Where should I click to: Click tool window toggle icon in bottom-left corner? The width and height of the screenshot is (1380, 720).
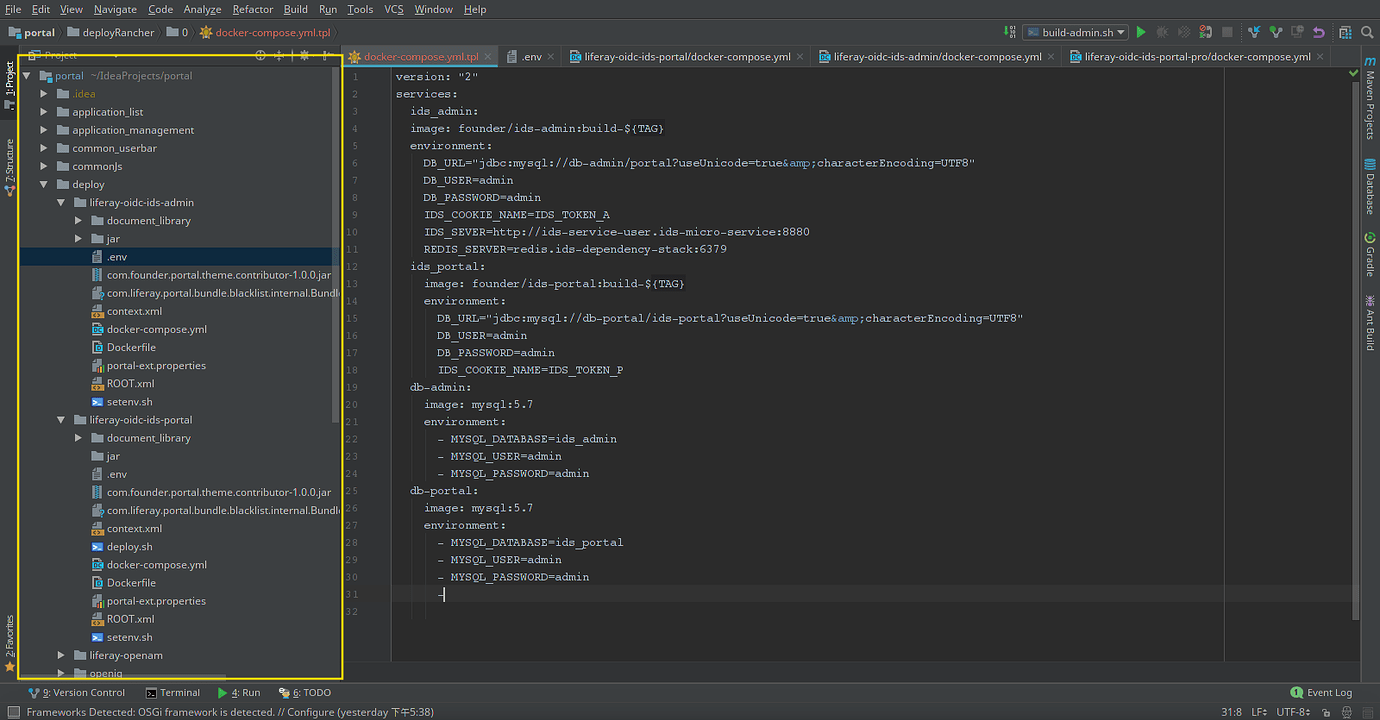12,712
